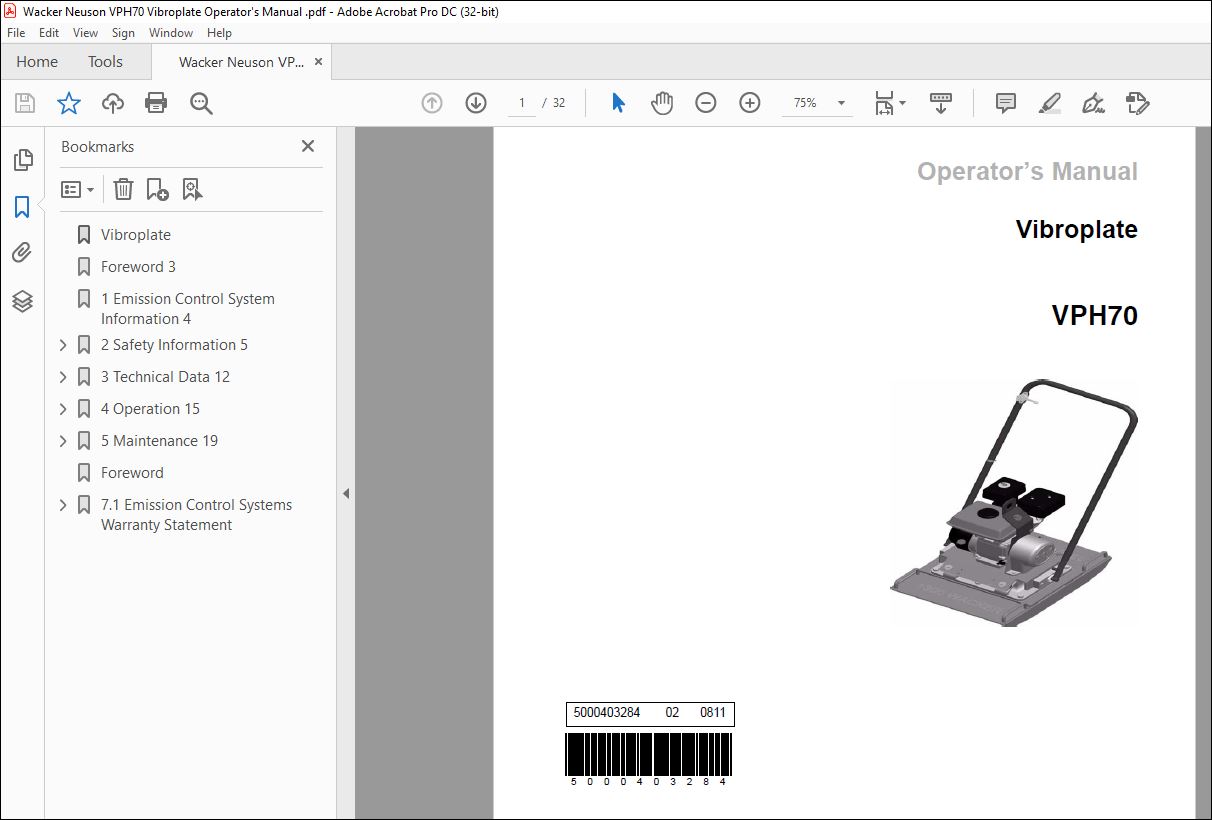Open the fit page options

coord(889,103)
